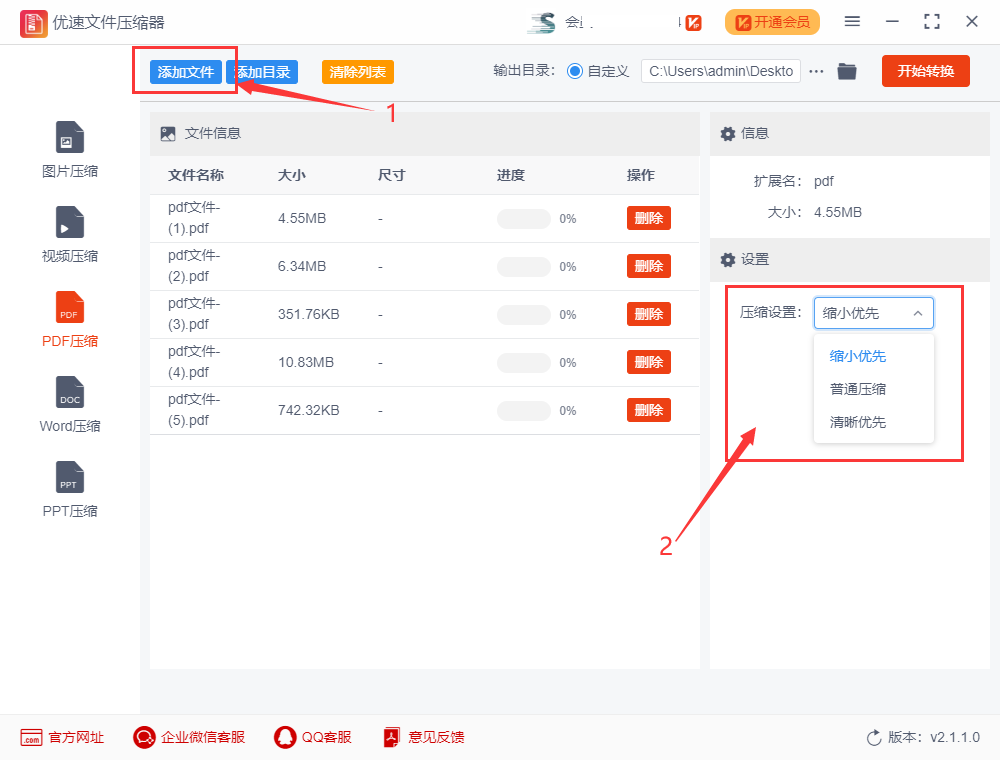Viewport: 1000px width, 760px height.
Task: Delete pdf文件-(1).pdf from the list
Action: click(x=649, y=219)
